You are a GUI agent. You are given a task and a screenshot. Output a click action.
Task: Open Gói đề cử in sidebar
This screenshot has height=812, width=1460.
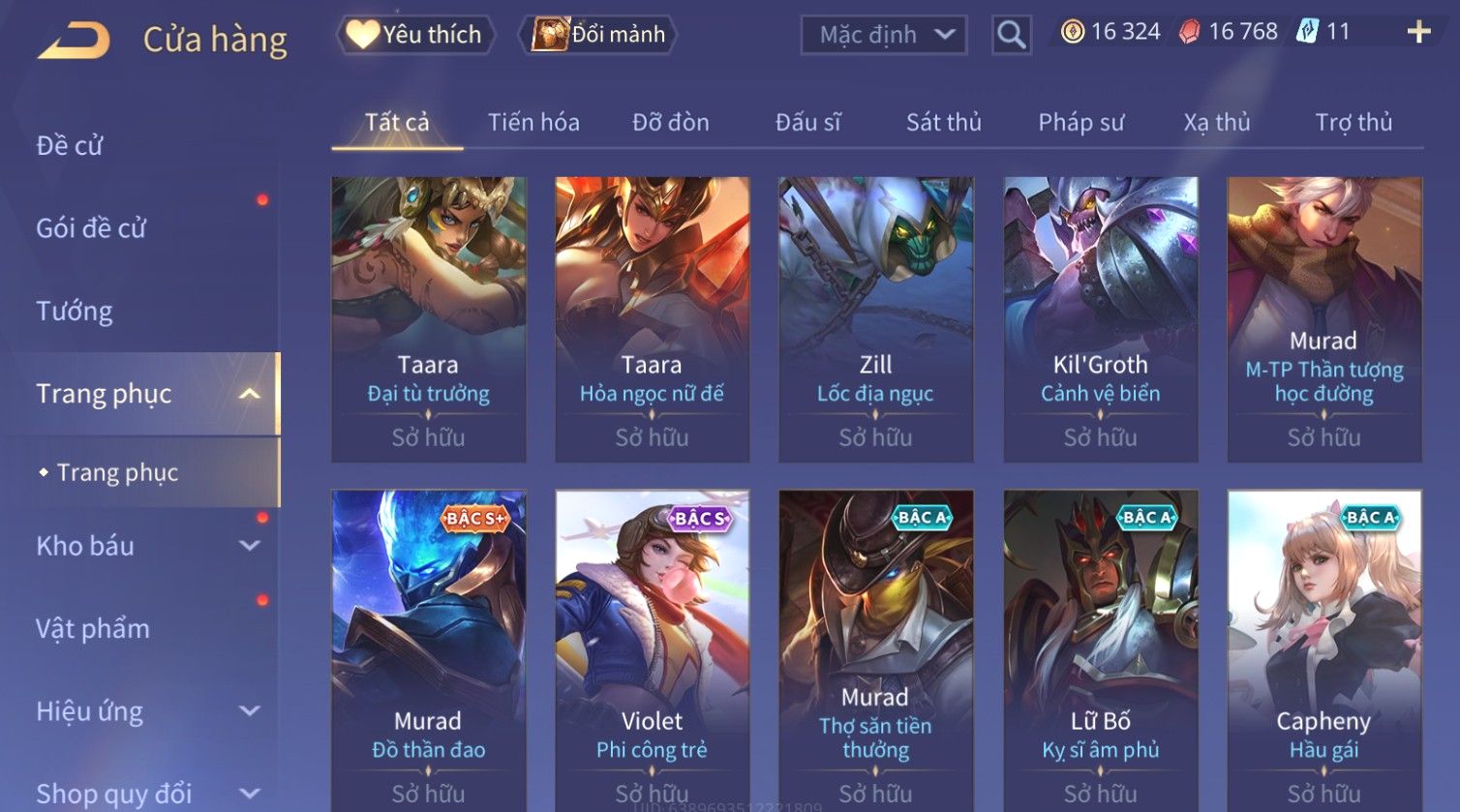pos(91,228)
